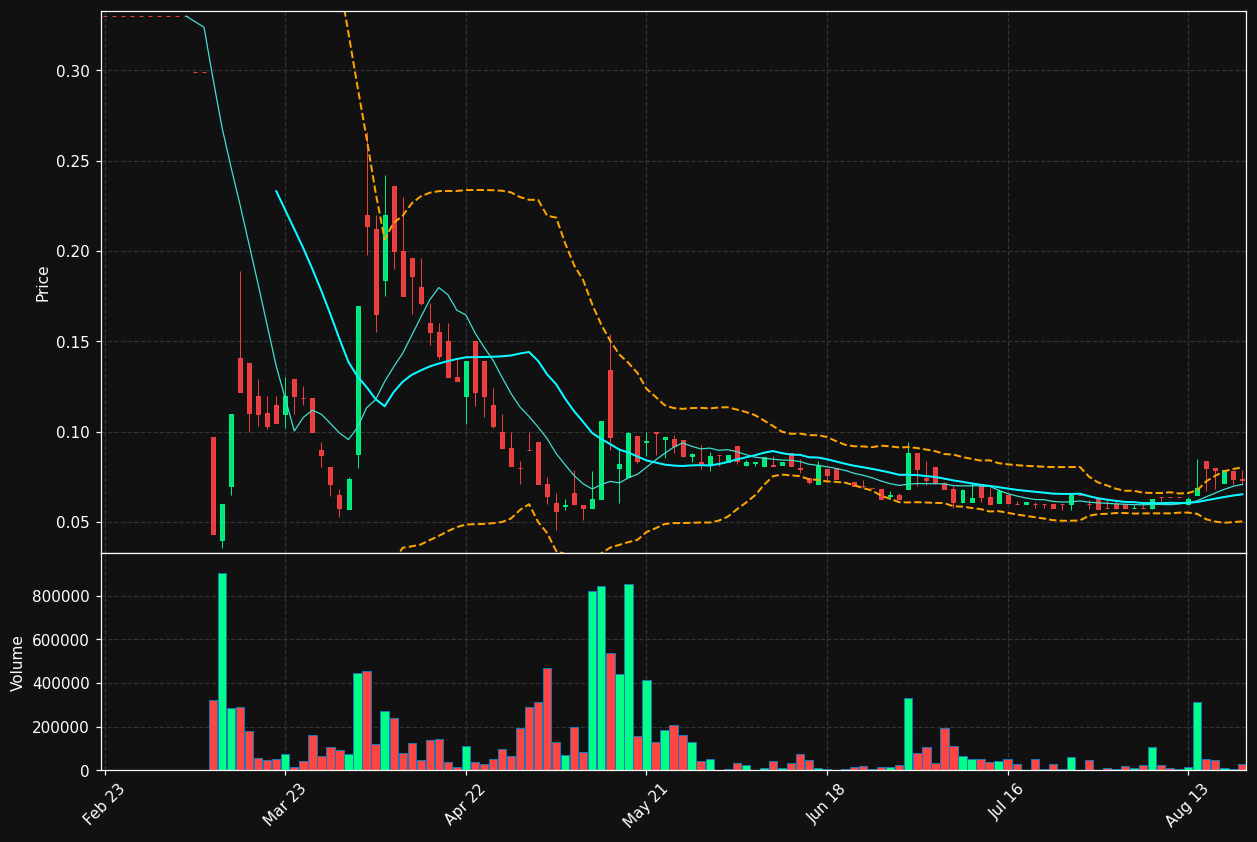Click the 0.15 price axis label
The image size is (1257, 842).
pyautogui.click(x=72, y=342)
